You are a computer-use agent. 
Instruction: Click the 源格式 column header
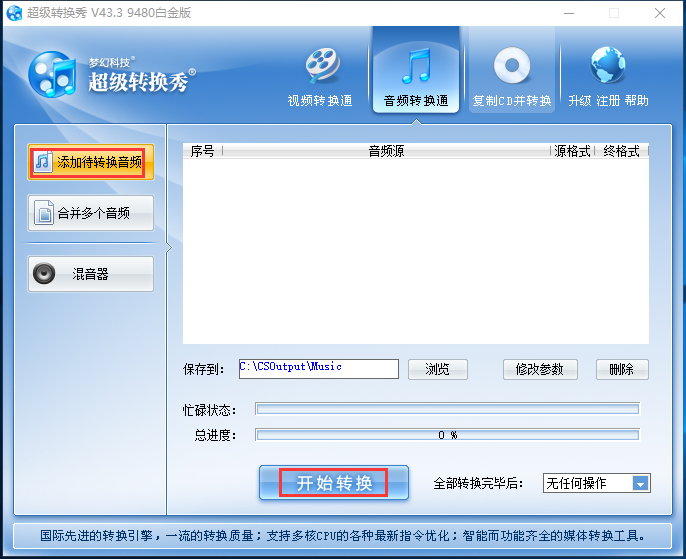pos(572,151)
